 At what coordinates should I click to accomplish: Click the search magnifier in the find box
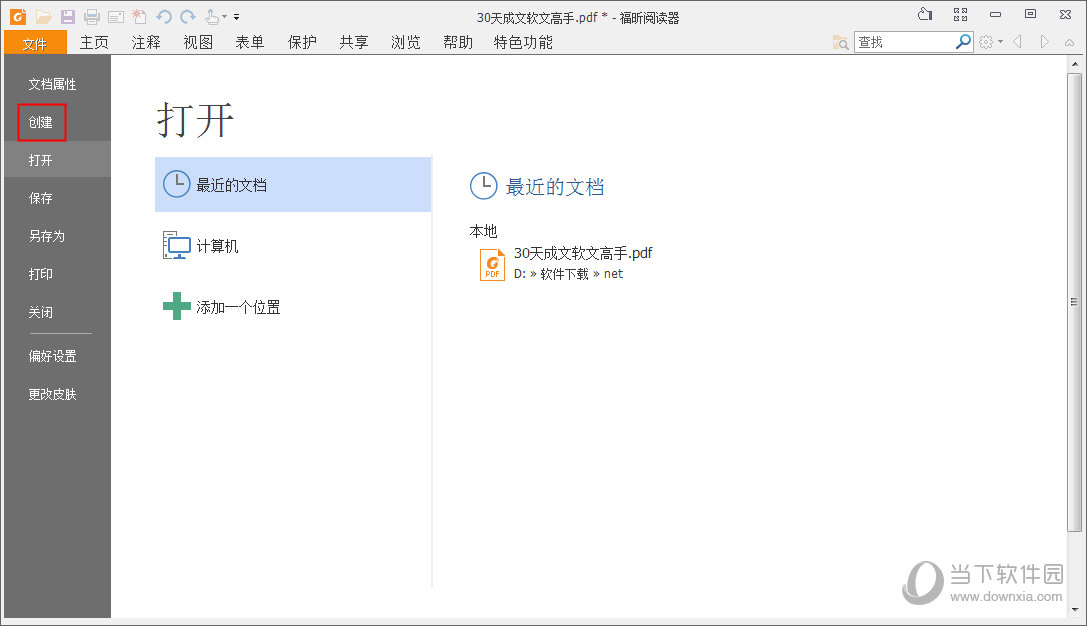961,41
